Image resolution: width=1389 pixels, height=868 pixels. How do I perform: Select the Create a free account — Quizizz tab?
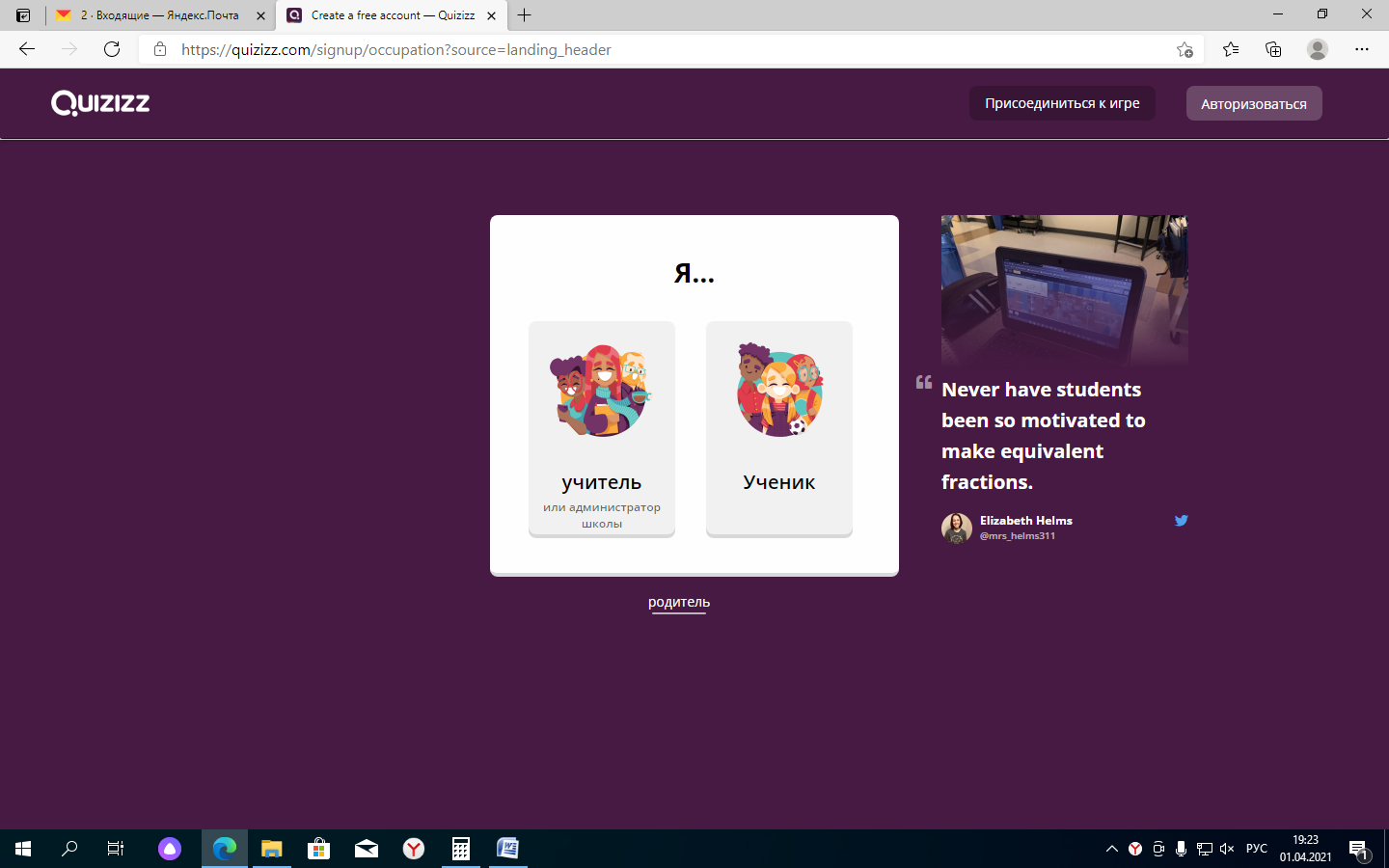(x=391, y=15)
